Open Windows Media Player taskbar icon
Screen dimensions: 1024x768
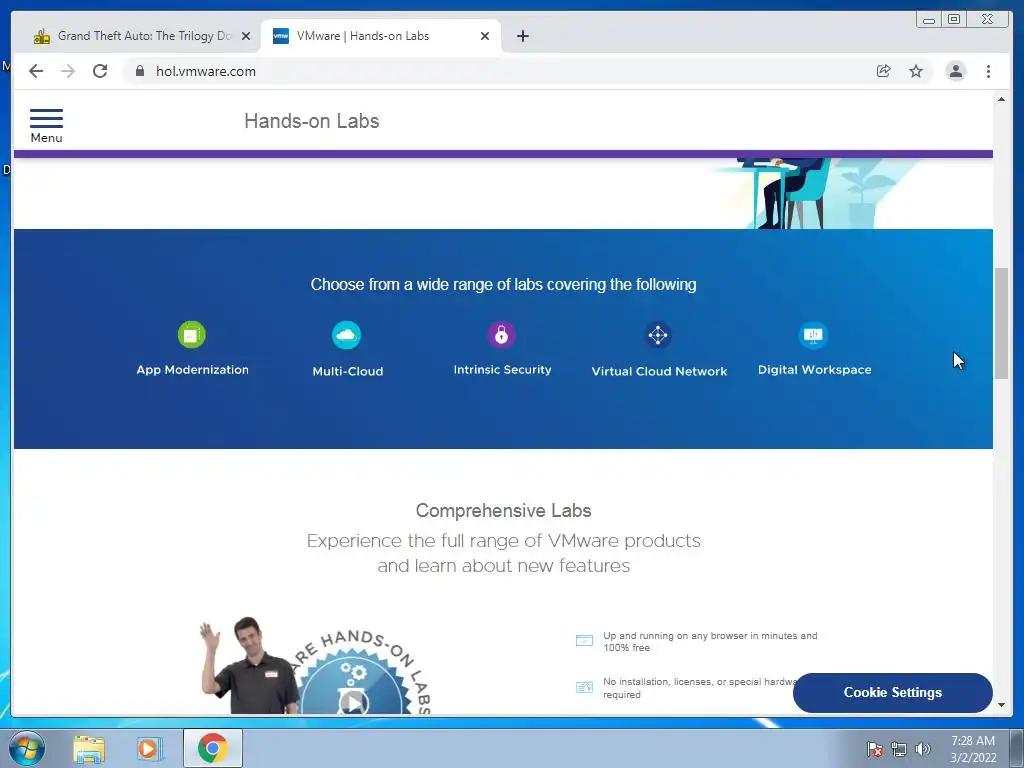[x=148, y=749]
